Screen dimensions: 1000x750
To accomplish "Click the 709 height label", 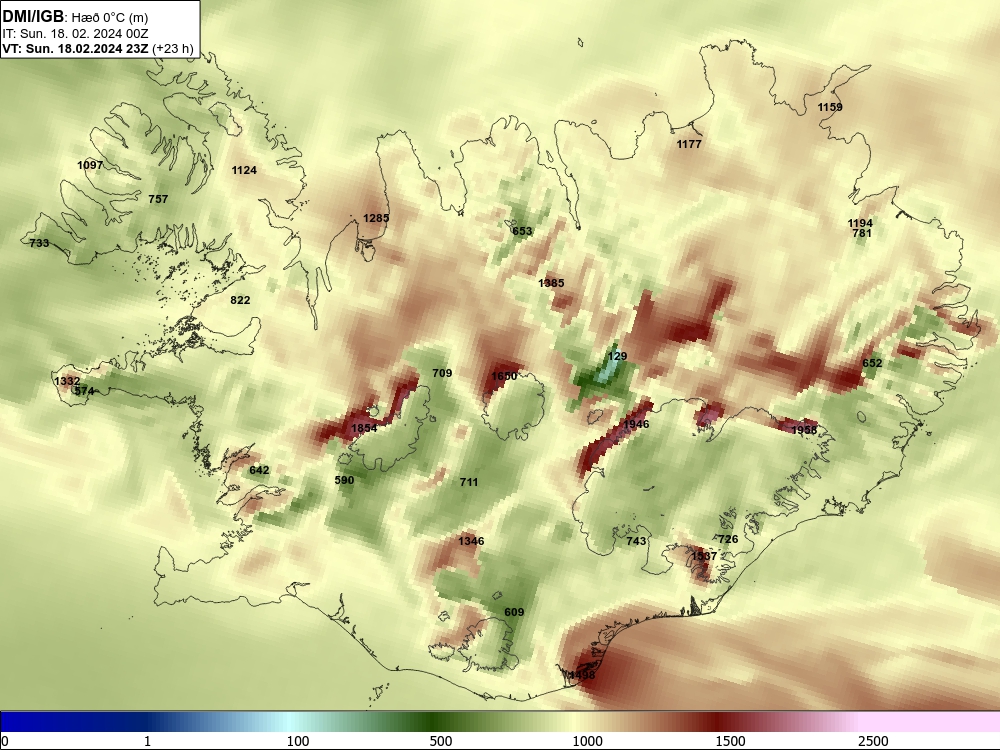I will [x=442, y=373].
